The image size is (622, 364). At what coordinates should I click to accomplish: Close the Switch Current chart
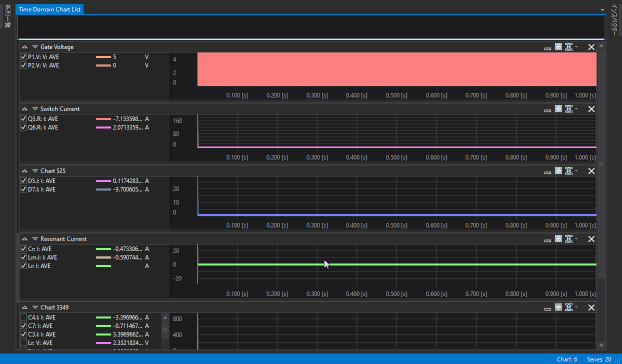pyautogui.click(x=591, y=109)
